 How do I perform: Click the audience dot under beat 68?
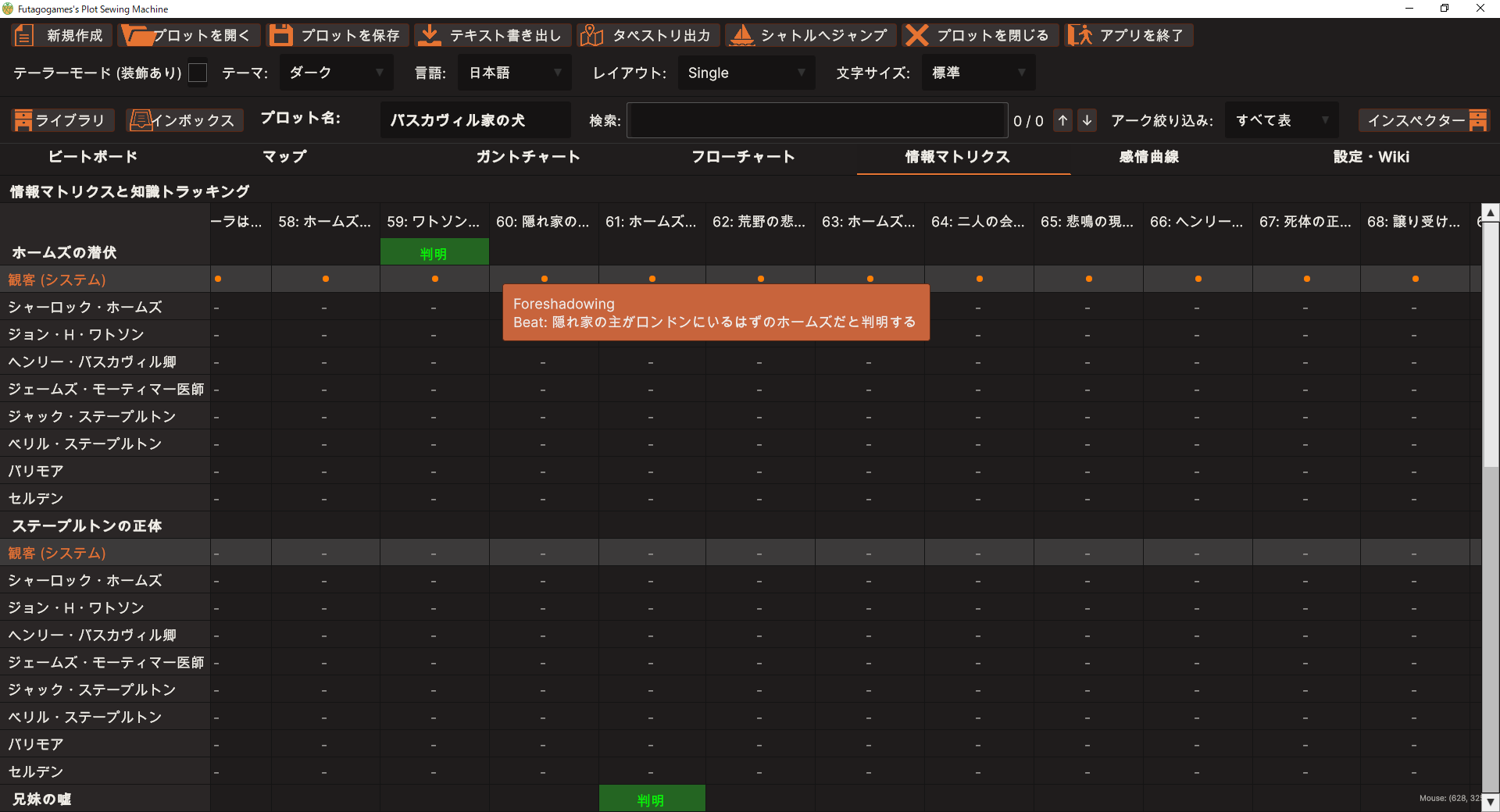[1415, 279]
